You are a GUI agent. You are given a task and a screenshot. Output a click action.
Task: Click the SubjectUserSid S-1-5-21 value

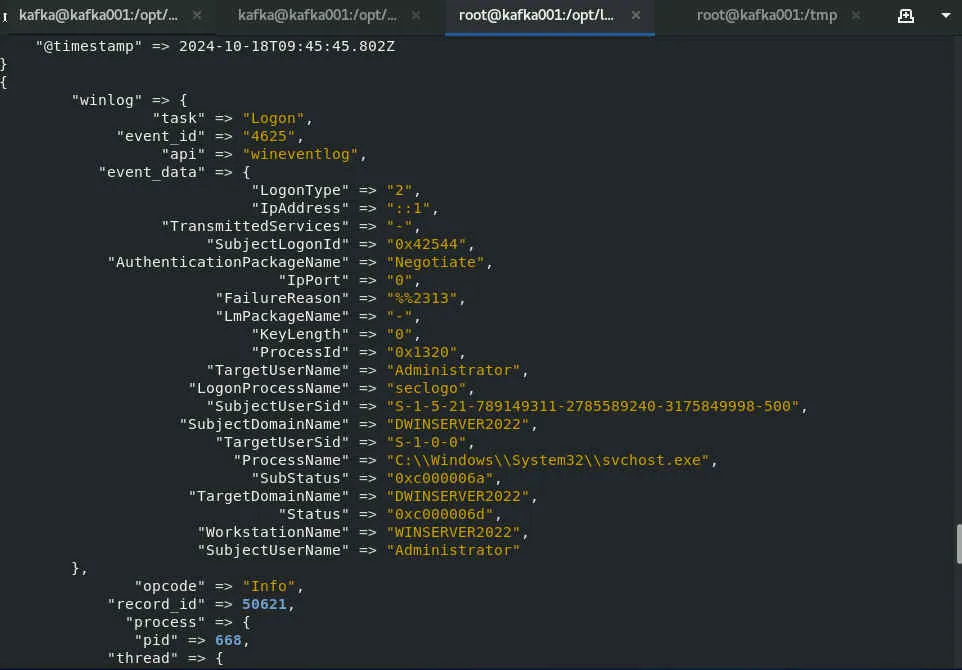593,406
